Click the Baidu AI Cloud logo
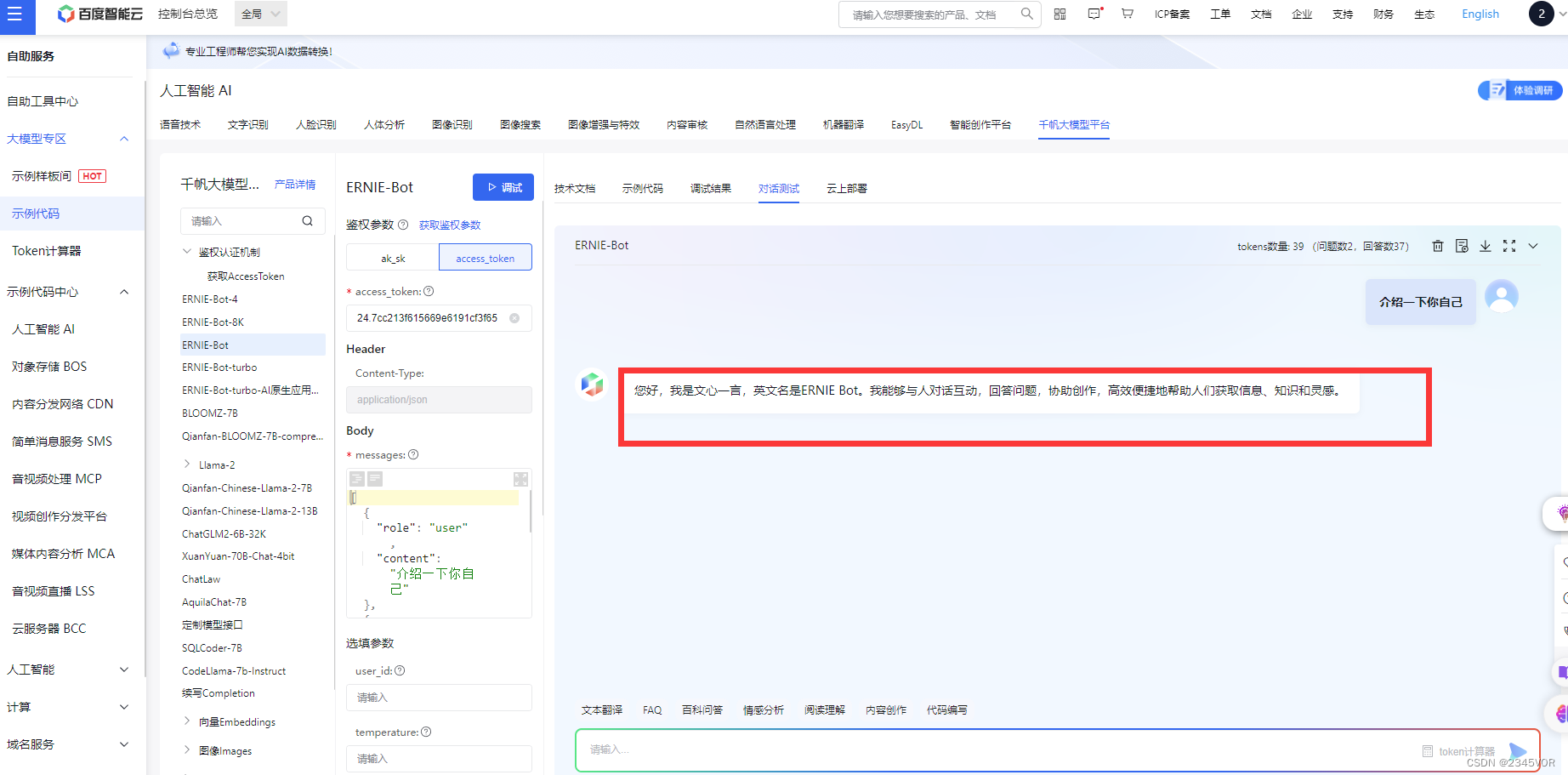 (99, 14)
